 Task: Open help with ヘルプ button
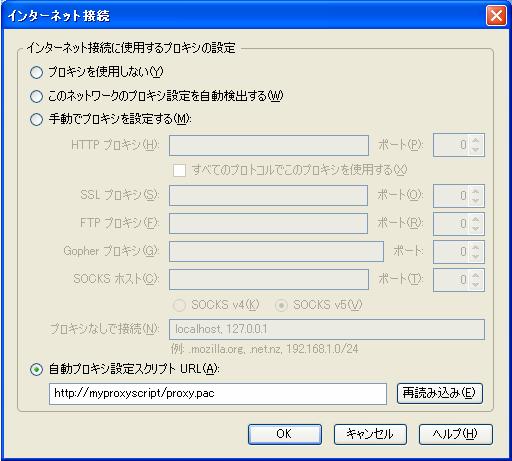(x=455, y=434)
